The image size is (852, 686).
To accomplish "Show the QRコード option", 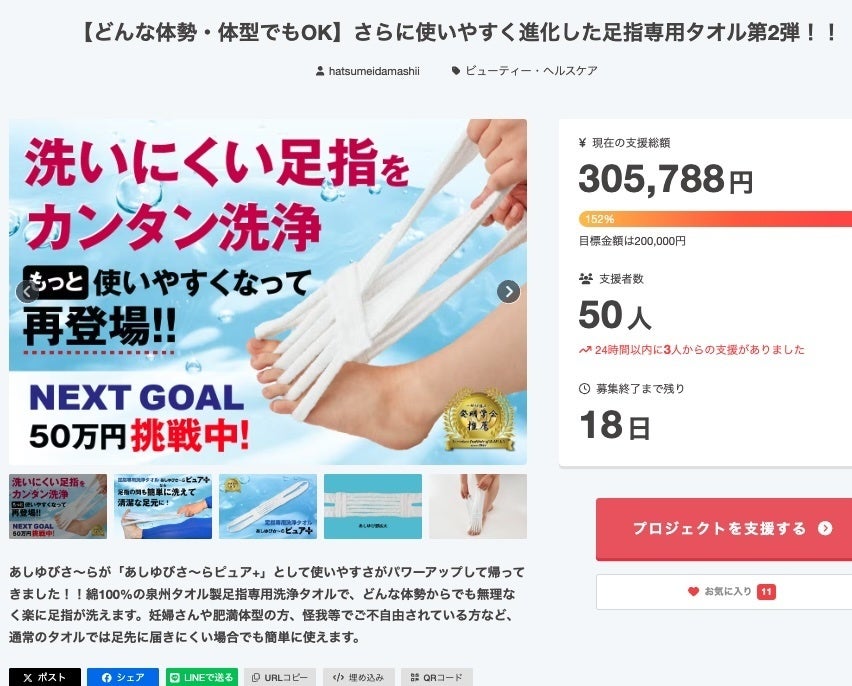I will click(x=437, y=677).
